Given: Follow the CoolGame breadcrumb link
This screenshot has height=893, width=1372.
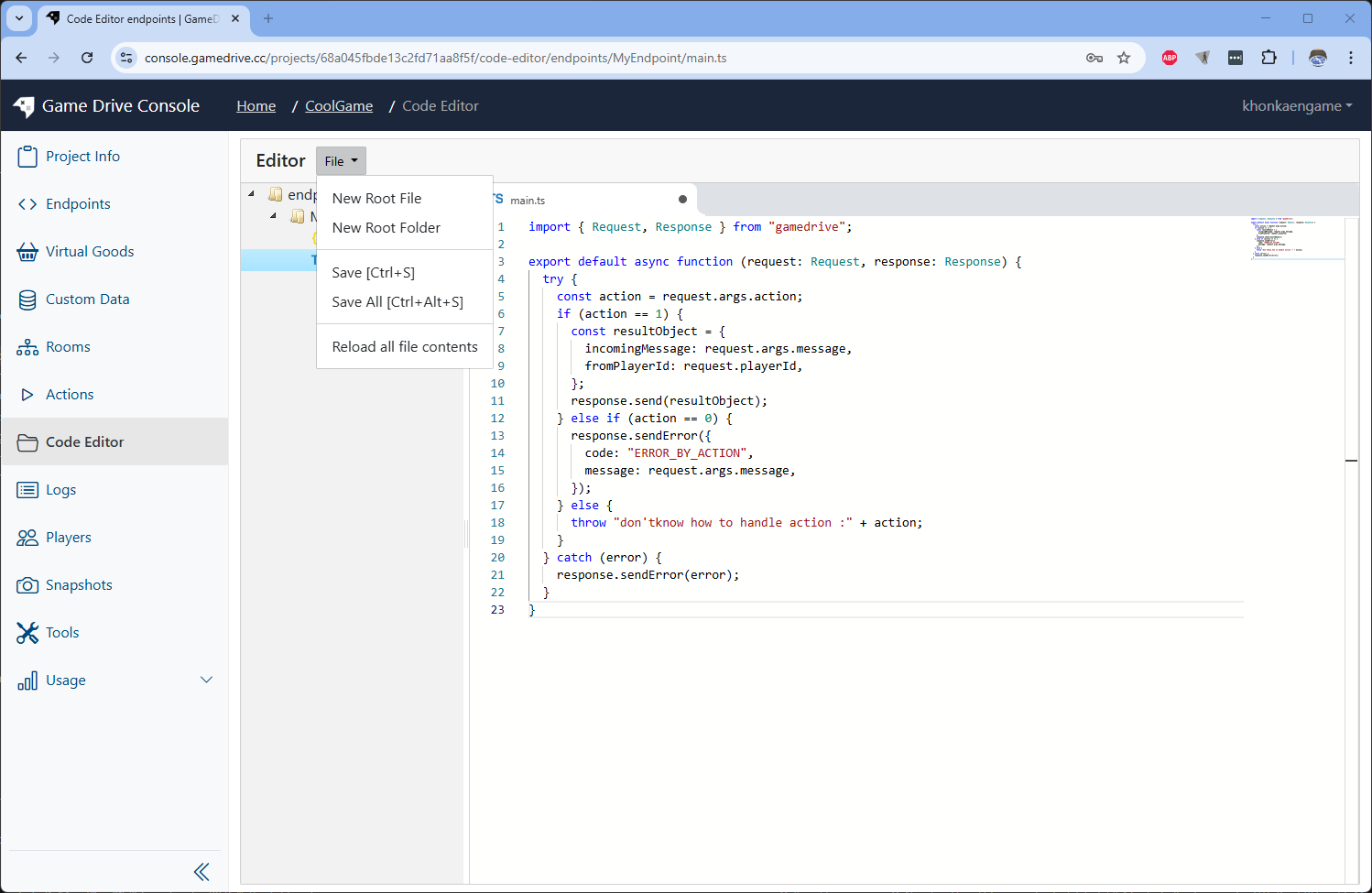Looking at the screenshot, I should point(338,105).
